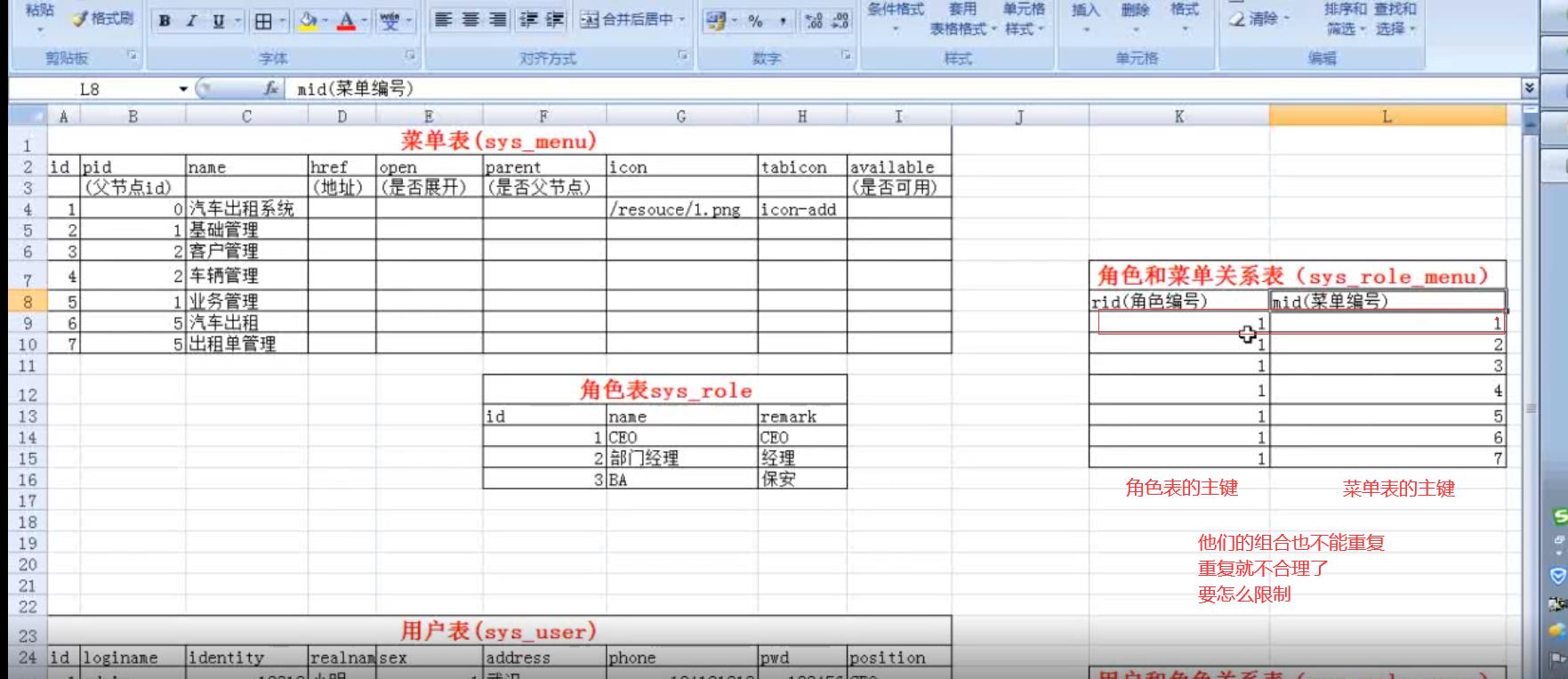Screen dimensions: 1568x679
Task: Open the 格式 cell format menu
Action: (1184, 18)
